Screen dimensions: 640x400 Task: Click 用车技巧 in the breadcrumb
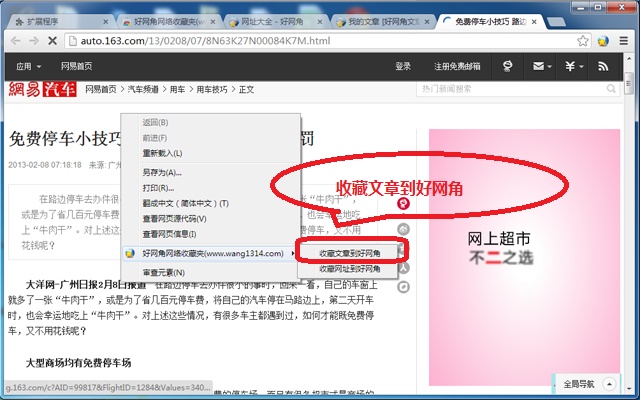pyautogui.click(x=212, y=89)
